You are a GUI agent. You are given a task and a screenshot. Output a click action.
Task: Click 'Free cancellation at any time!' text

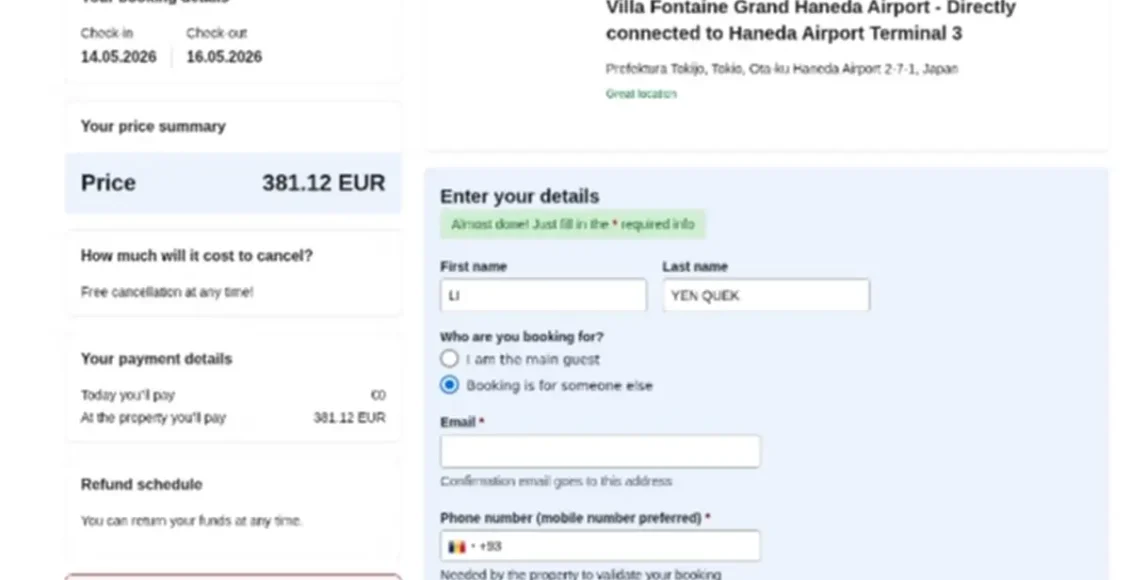tap(166, 292)
